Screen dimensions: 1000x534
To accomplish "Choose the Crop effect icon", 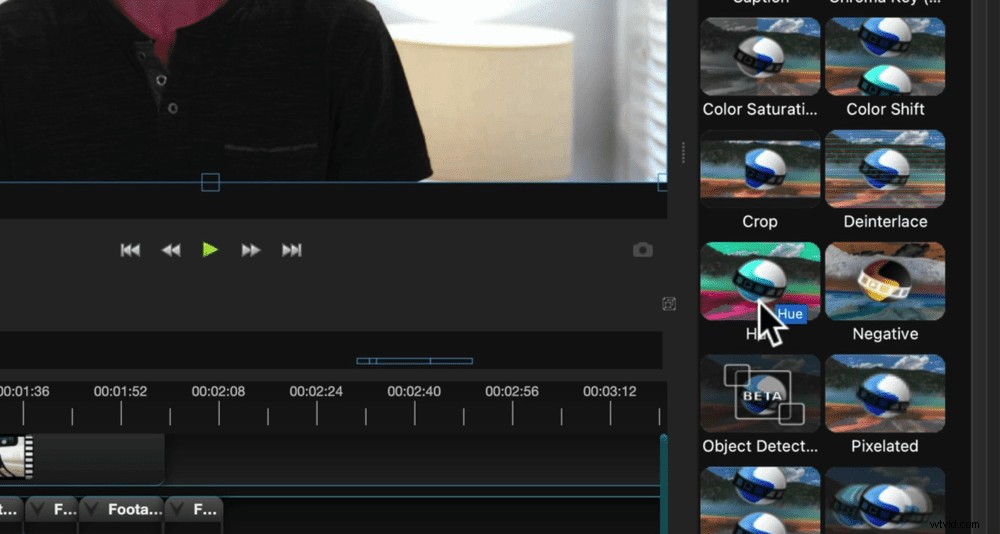I will point(760,169).
